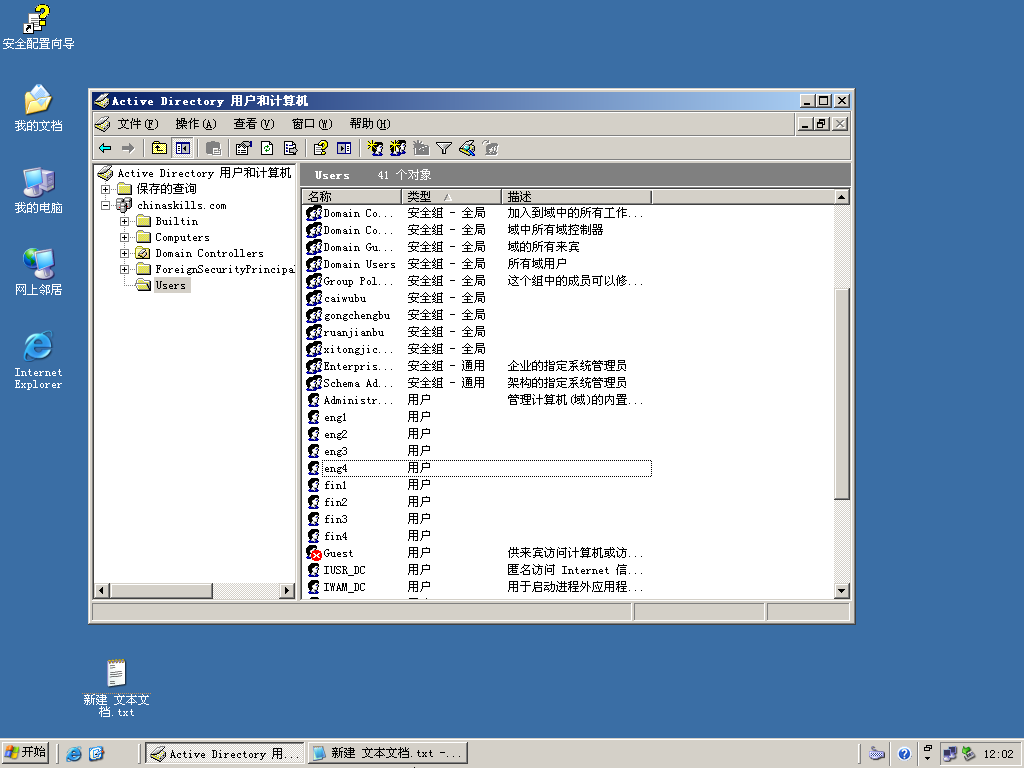Open the filter options funnel icon

[x=444, y=148]
